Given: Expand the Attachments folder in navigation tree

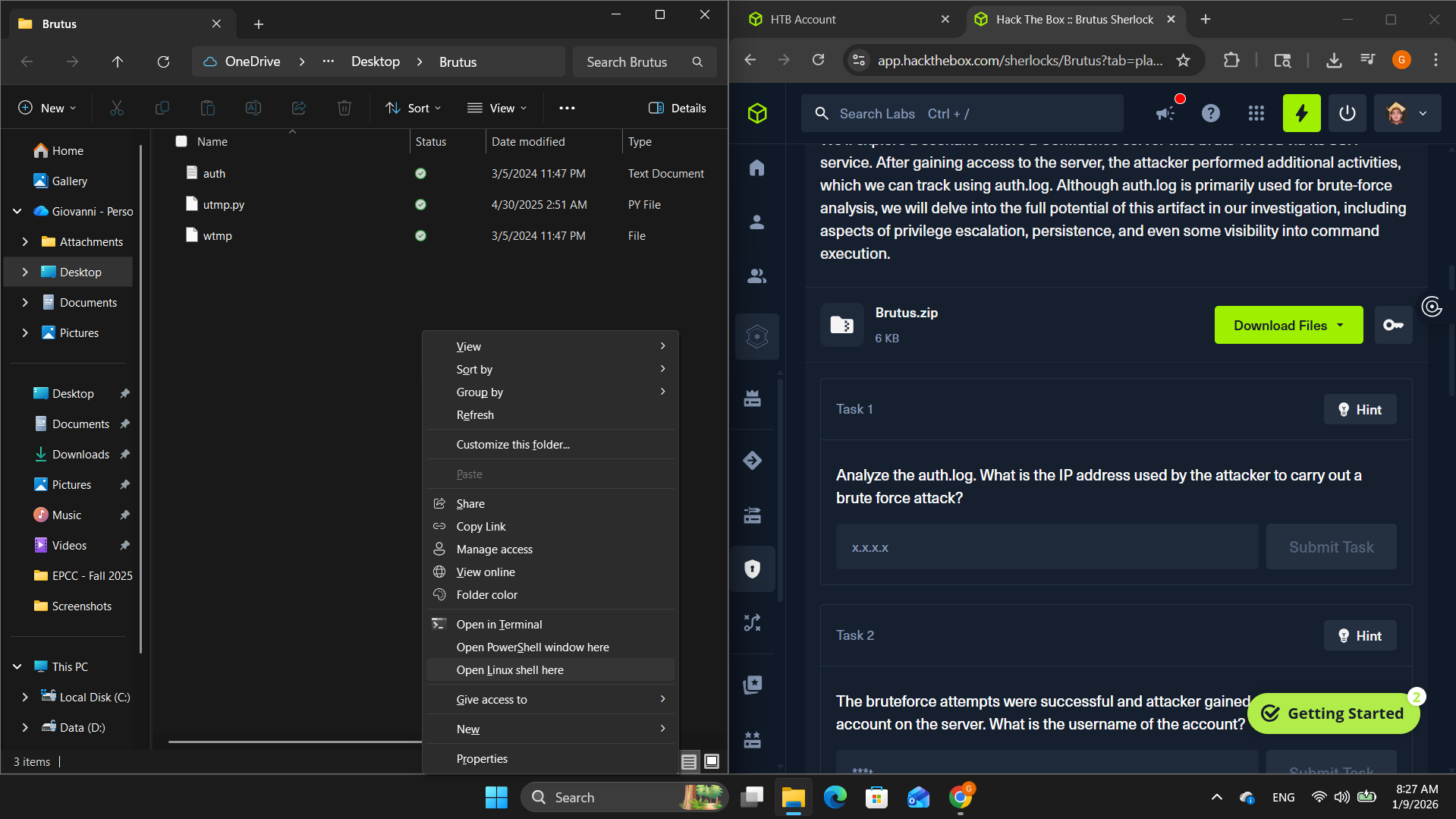Looking at the screenshot, I should pyautogui.click(x=25, y=241).
